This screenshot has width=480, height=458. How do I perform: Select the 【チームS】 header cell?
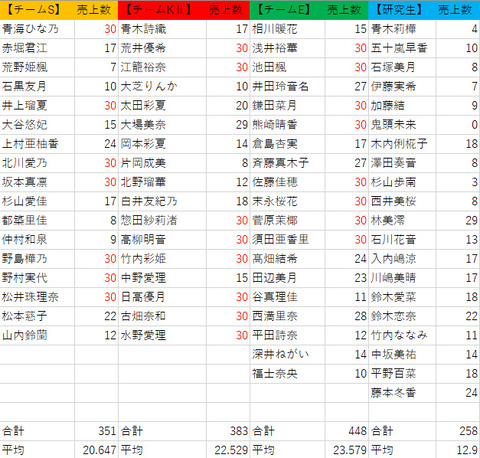[x=37, y=10]
